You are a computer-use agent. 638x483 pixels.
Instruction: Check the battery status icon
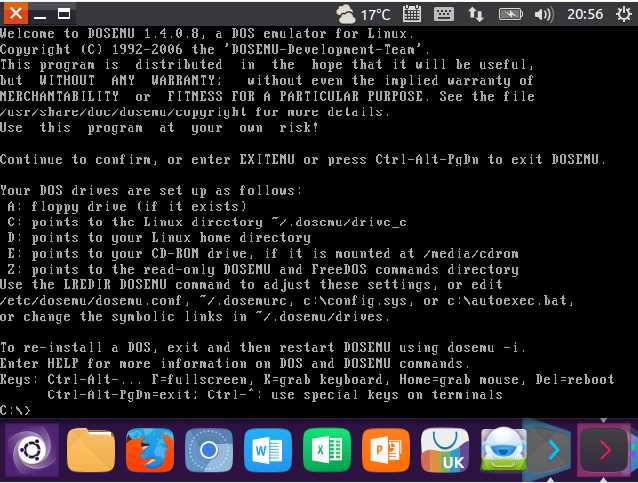(511, 15)
